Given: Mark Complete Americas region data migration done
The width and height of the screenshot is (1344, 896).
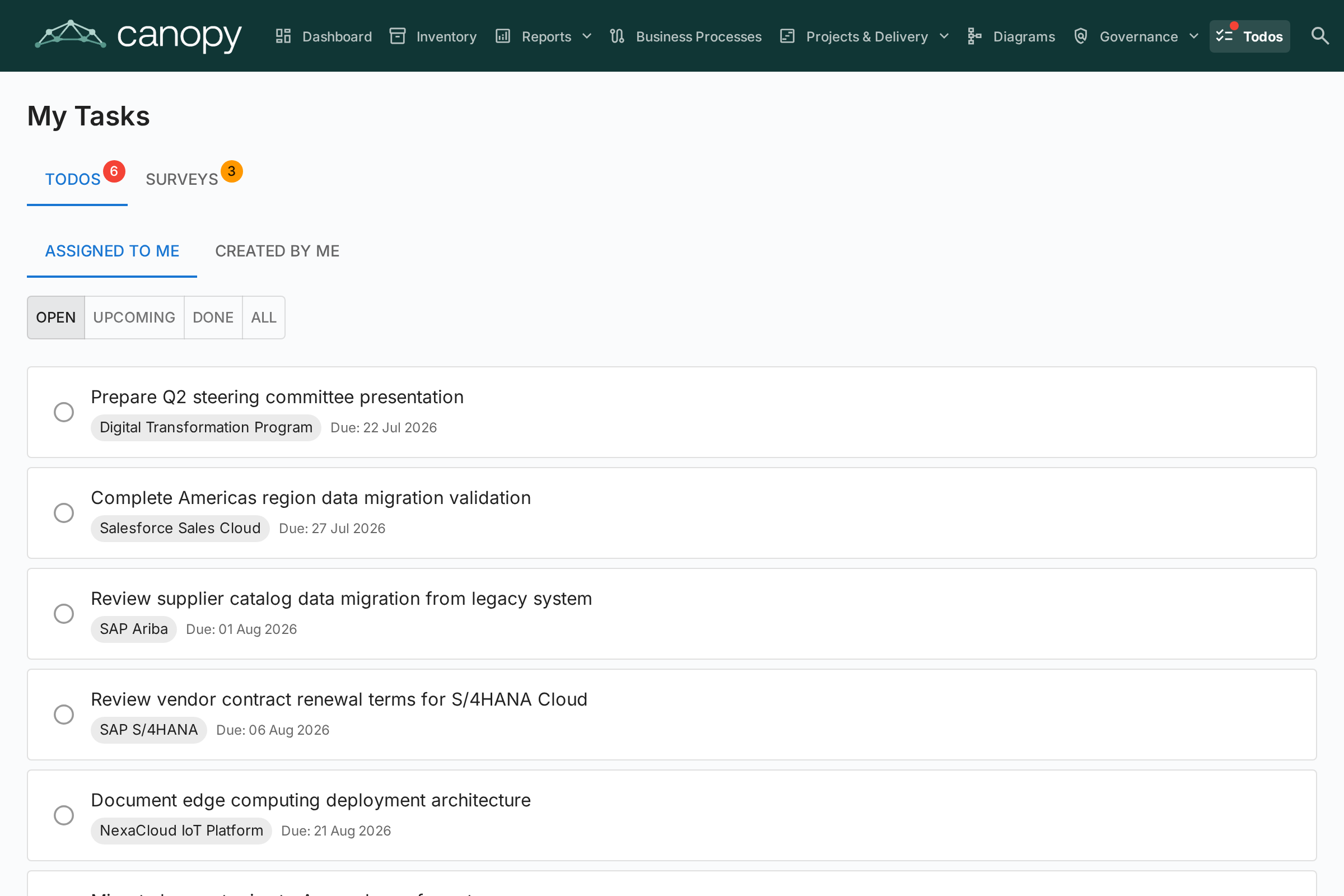Looking at the screenshot, I should point(64,513).
